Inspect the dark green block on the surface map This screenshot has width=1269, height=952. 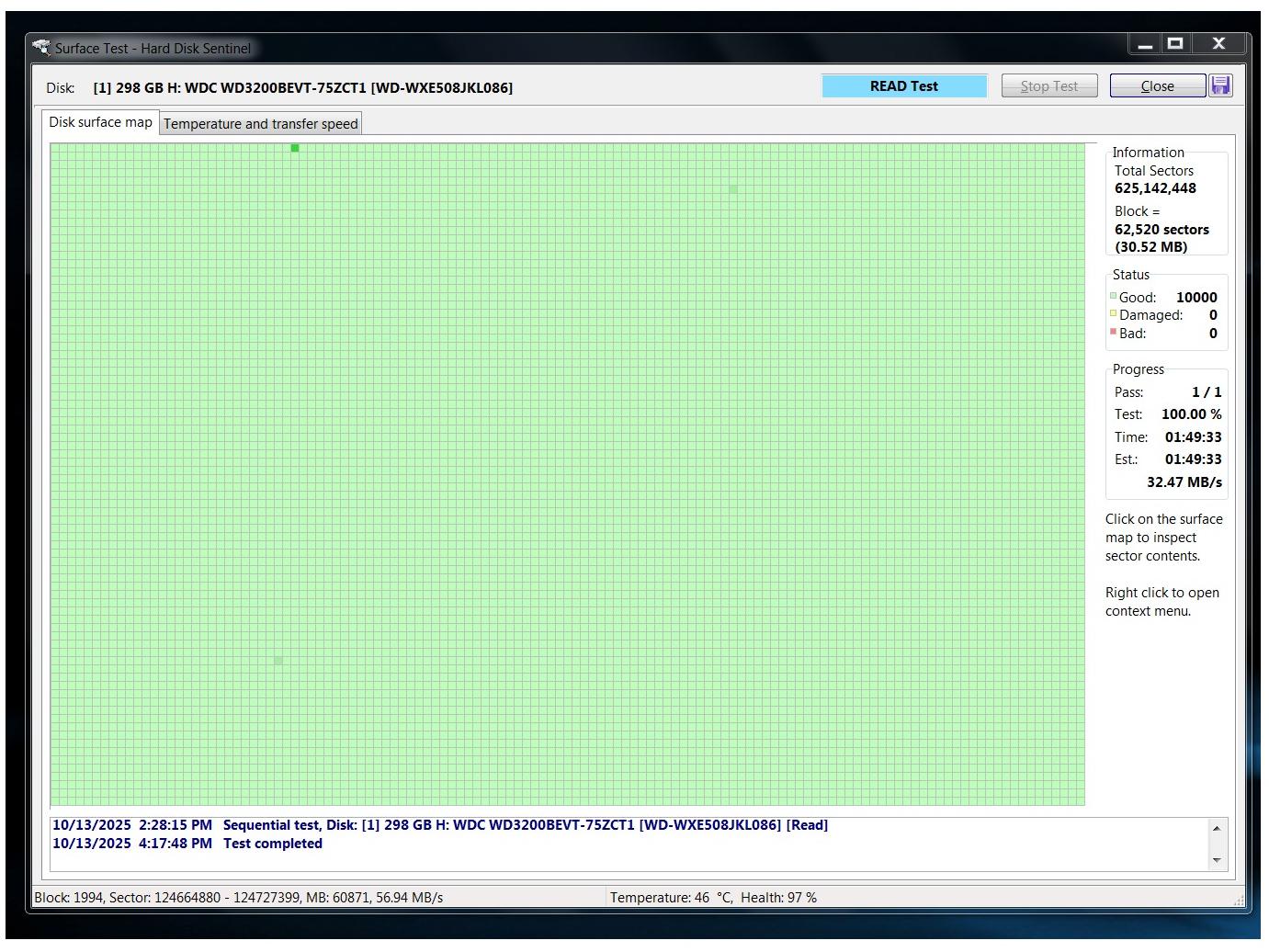point(295,148)
